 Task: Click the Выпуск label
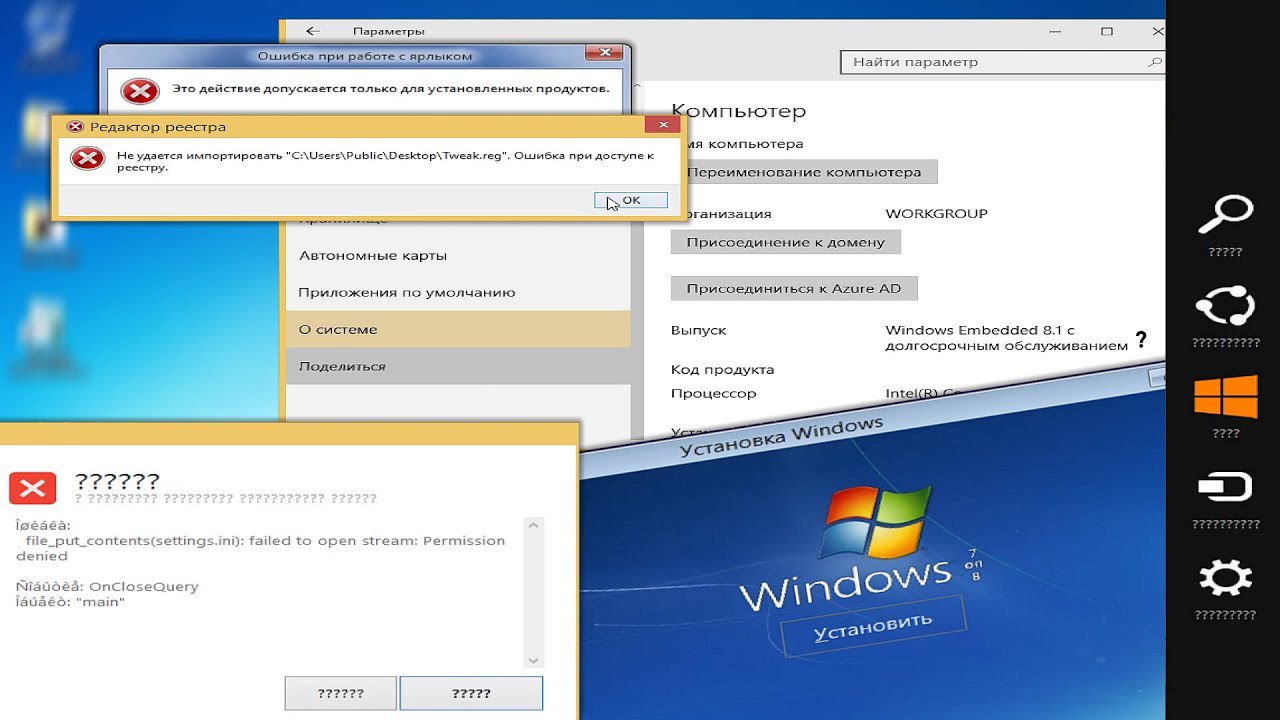click(x=698, y=330)
